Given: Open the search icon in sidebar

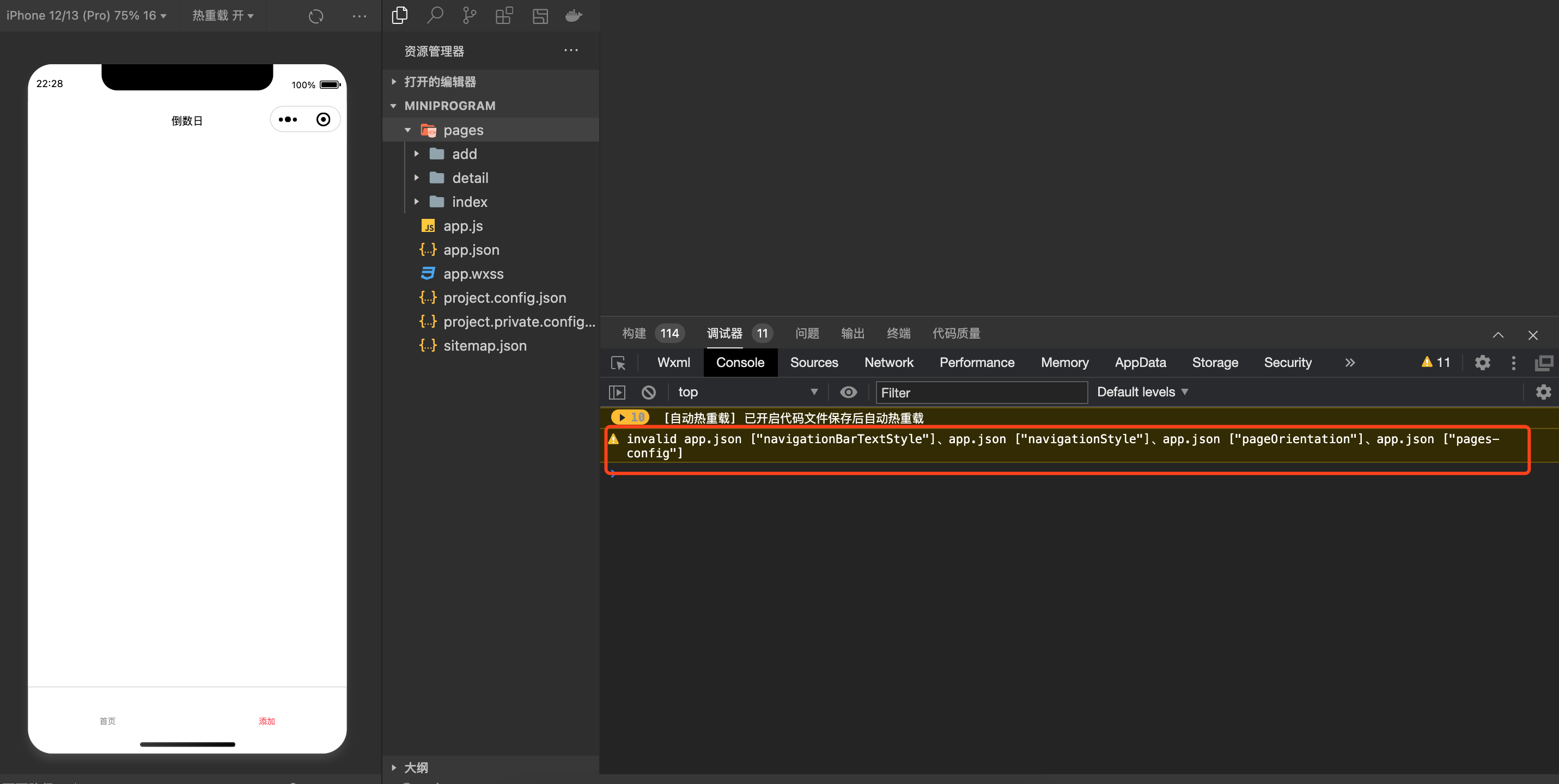Looking at the screenshot, I should coord(435,15).
